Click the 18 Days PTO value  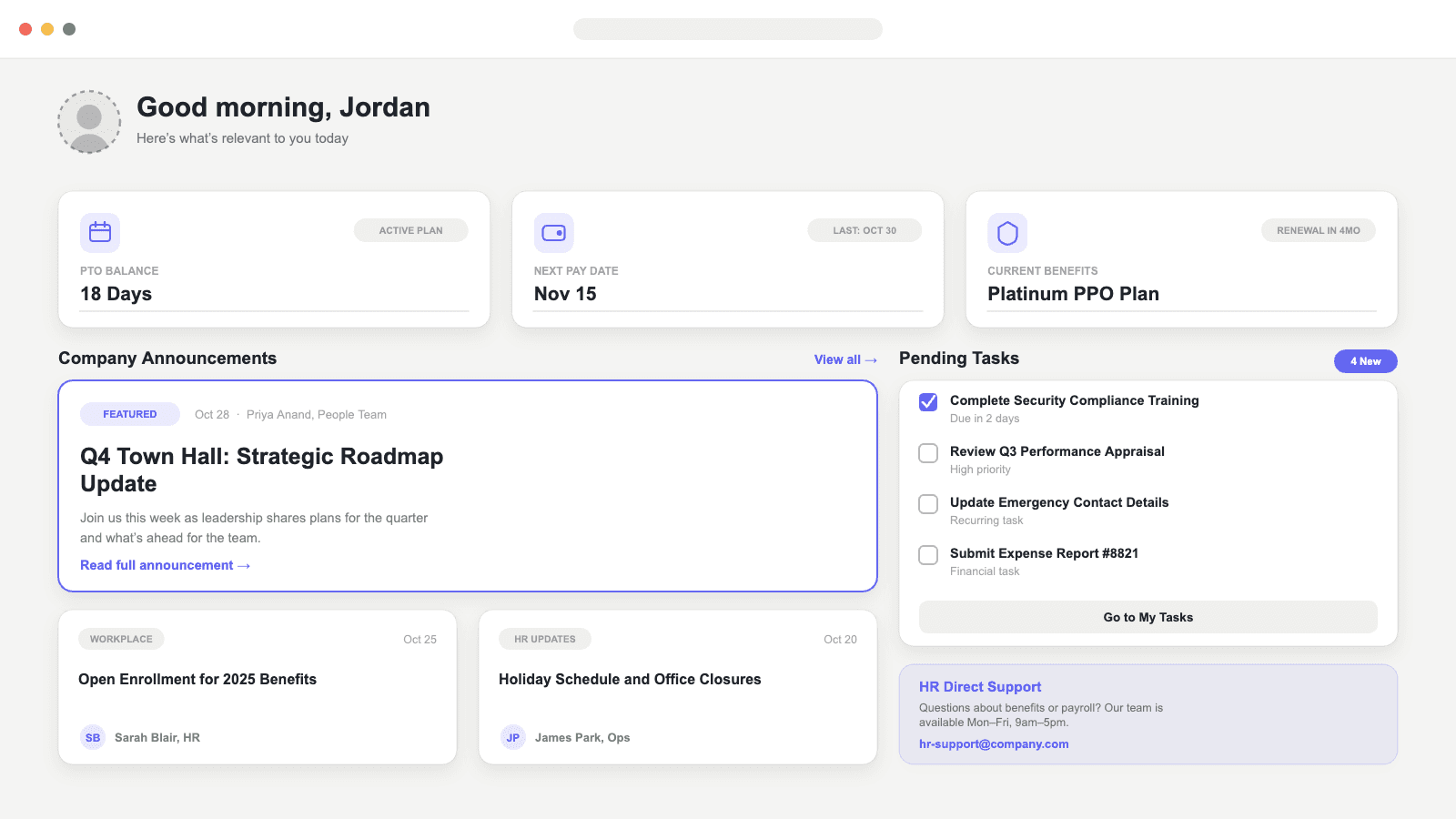(x=116, y=294)
